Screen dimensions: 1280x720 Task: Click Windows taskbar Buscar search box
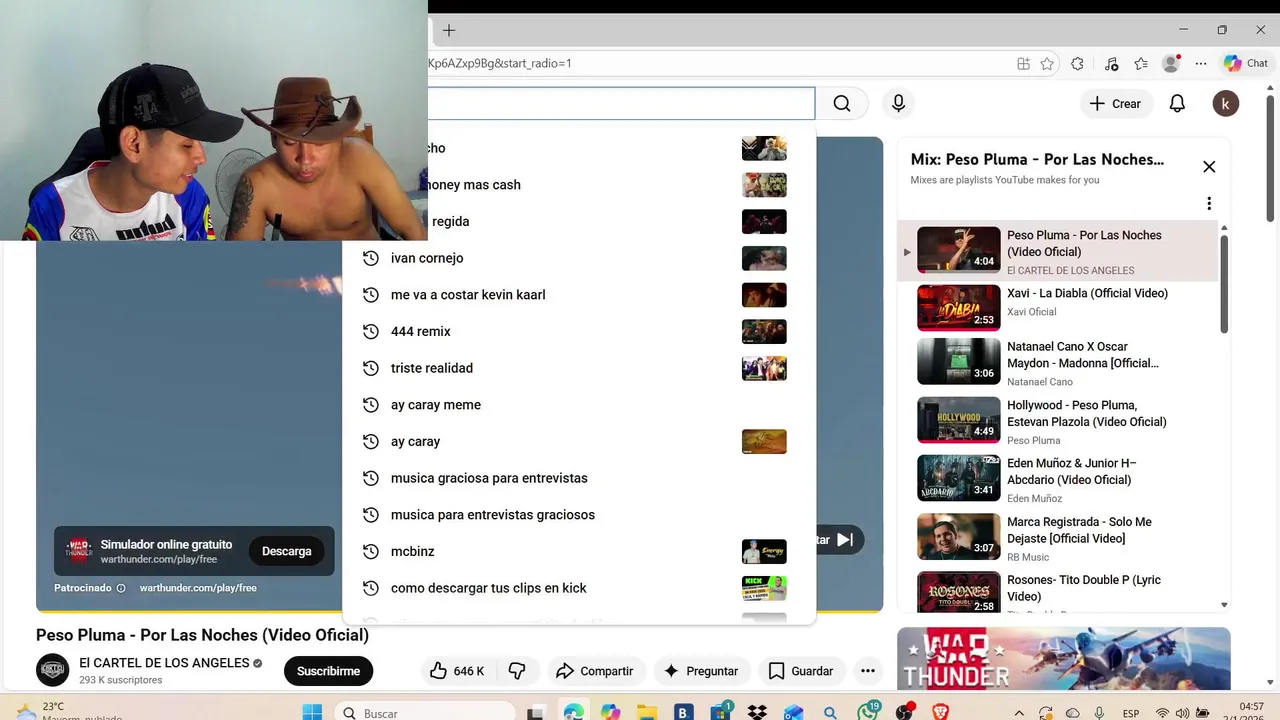coord(425,713)
